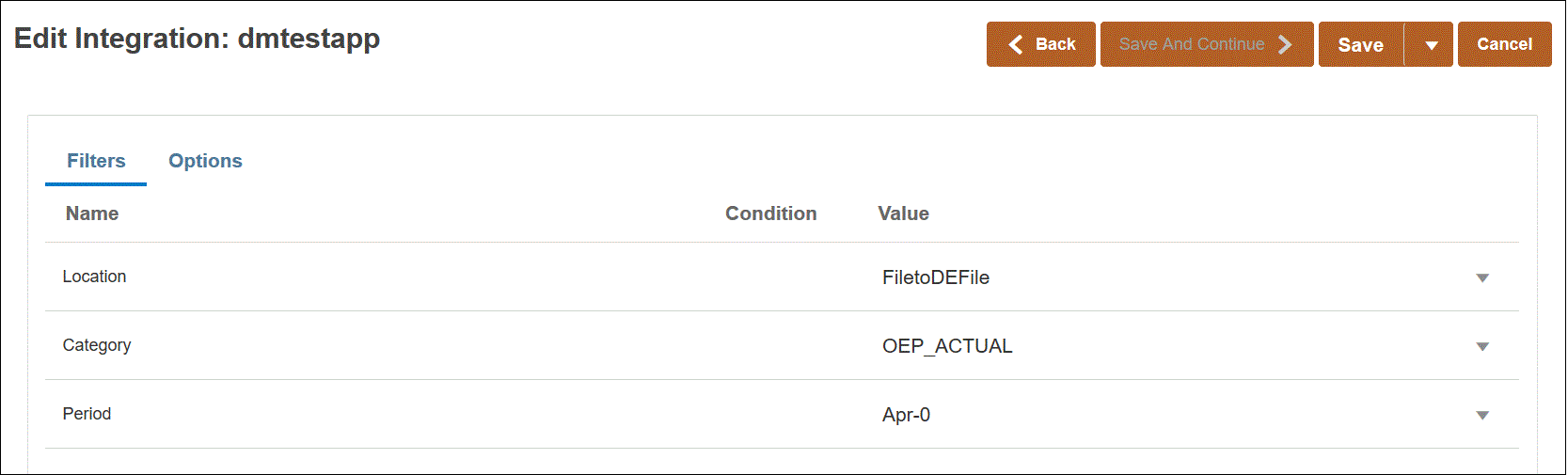The image size is (1568, 475).
Task: Select the Location filter row label
Action: 94,277
